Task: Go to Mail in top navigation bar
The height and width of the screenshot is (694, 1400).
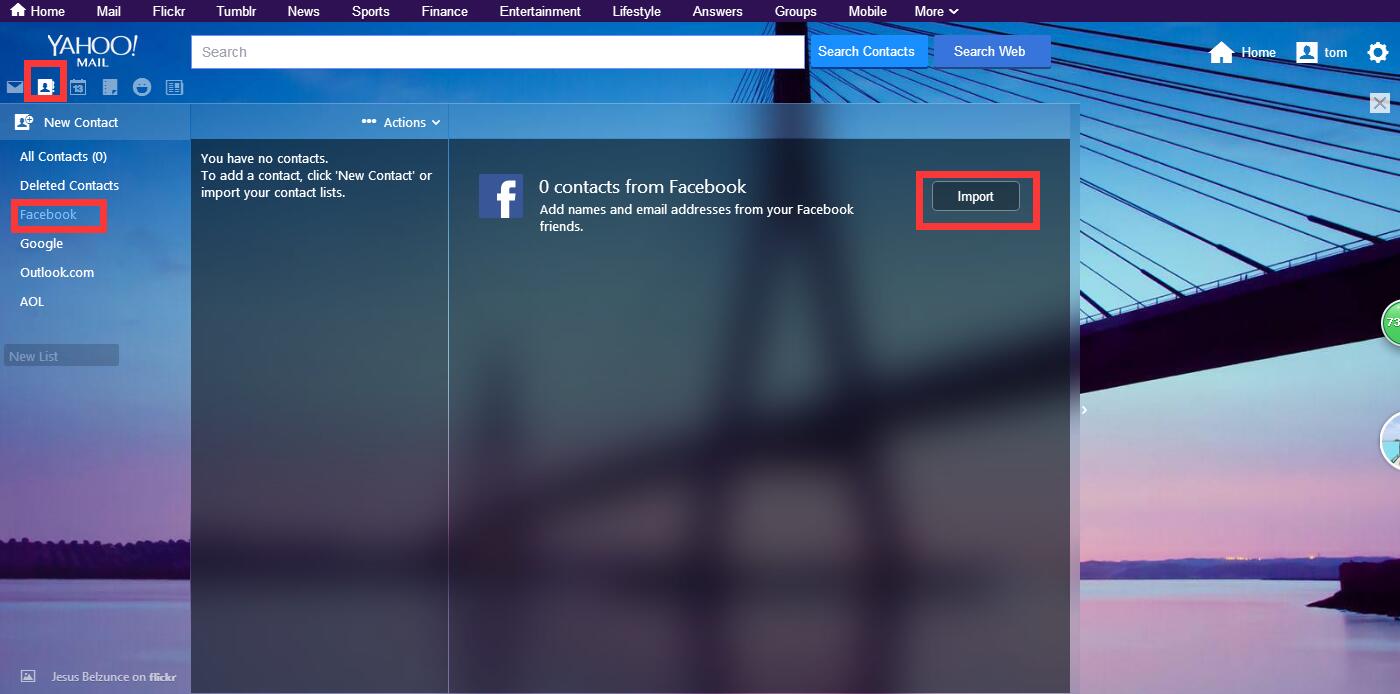Action: coord(109,11)
